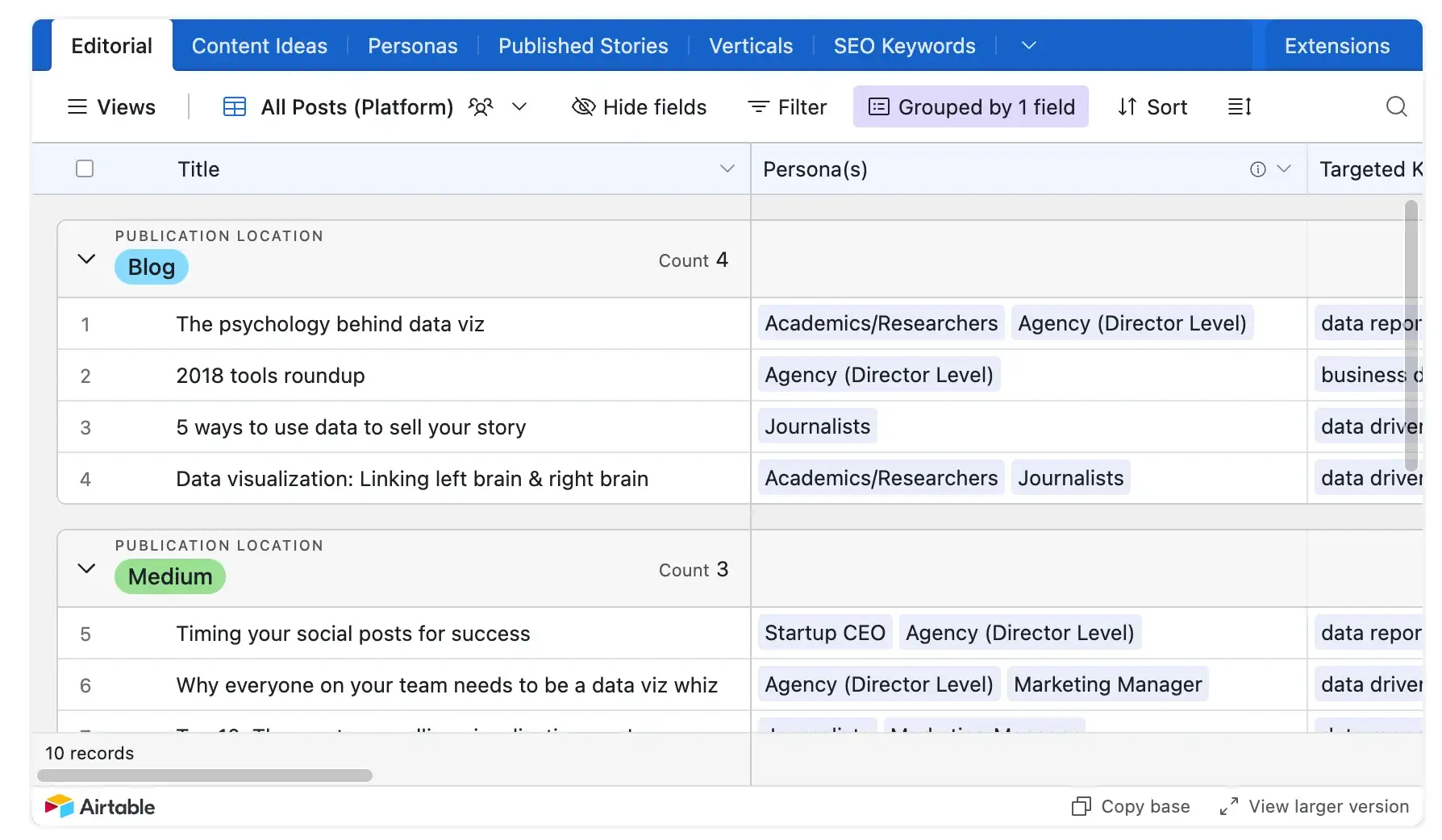Click row number 1
1442x840 pixels.
[x=85, y=324]
